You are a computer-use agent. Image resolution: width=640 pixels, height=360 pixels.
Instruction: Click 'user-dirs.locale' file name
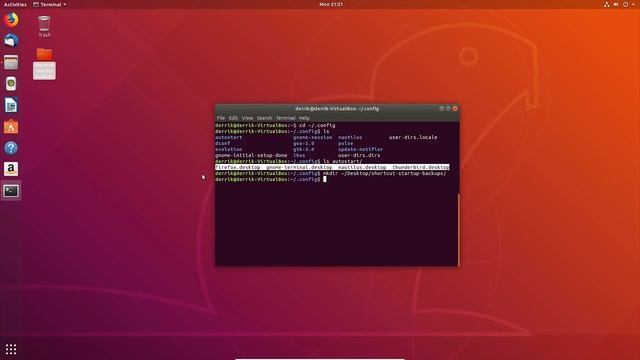(413, 138)
